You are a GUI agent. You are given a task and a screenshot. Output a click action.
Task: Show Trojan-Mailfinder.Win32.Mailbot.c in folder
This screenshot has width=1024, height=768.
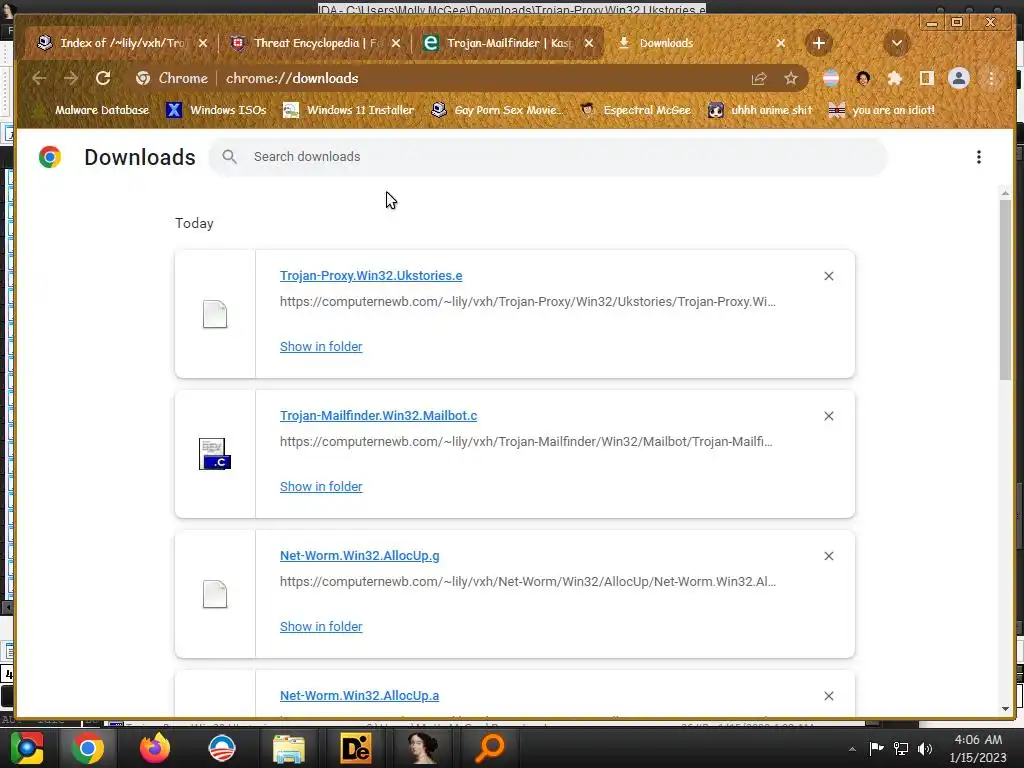click(321, 487)
